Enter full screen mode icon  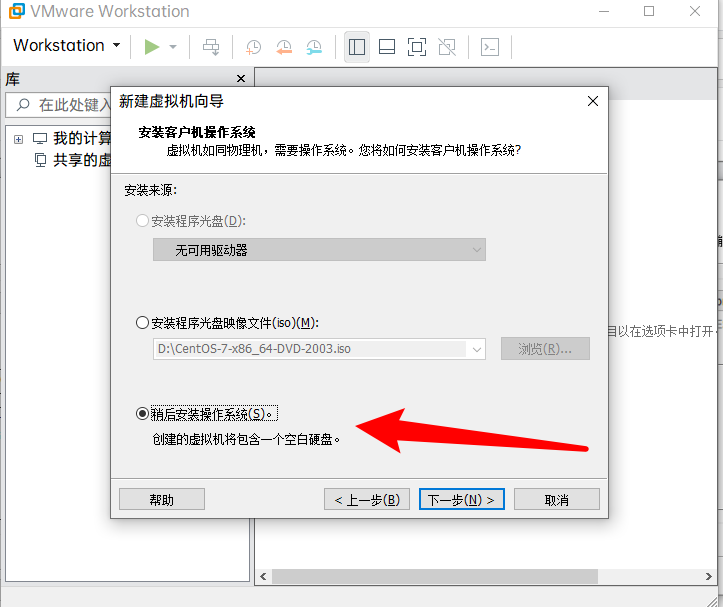(x=417, y=47)
